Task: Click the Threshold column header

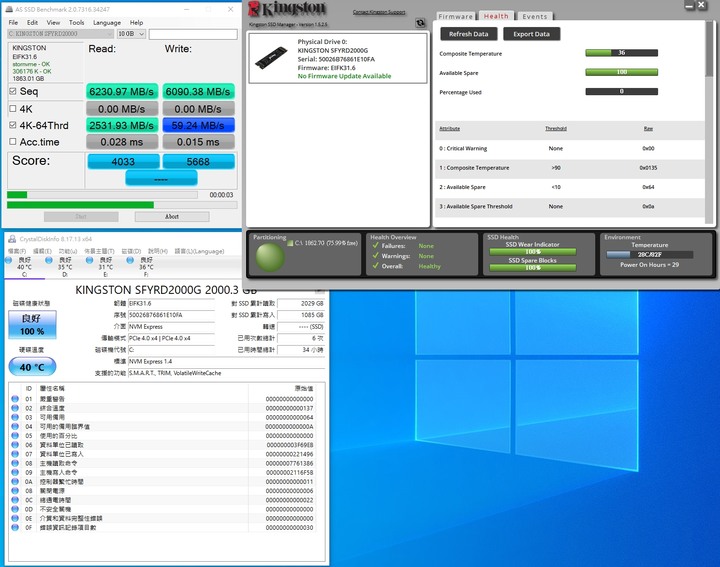Action: (x=556, y=129)
